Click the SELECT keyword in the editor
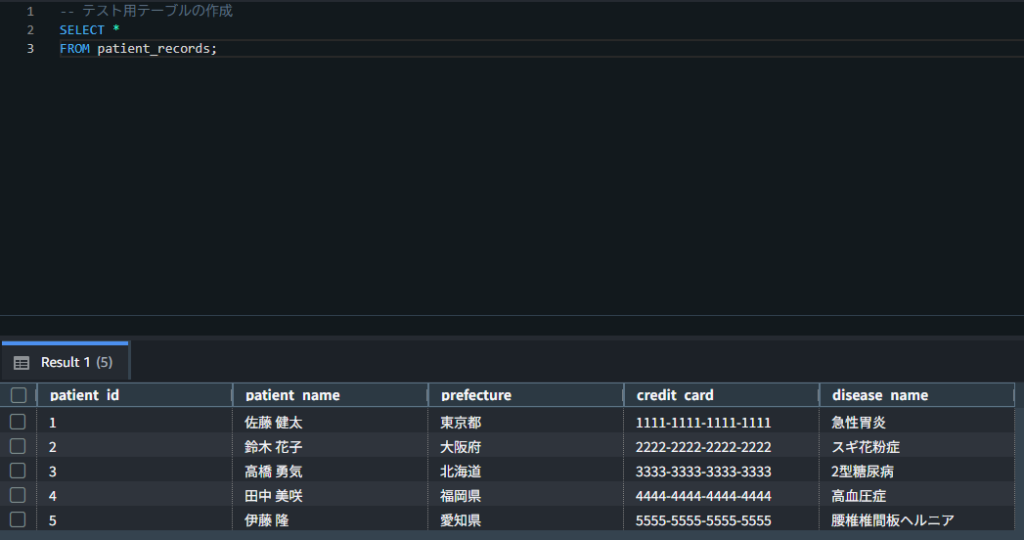The height and width of the screenshot is (540, 1024). (x=82, y=30)
